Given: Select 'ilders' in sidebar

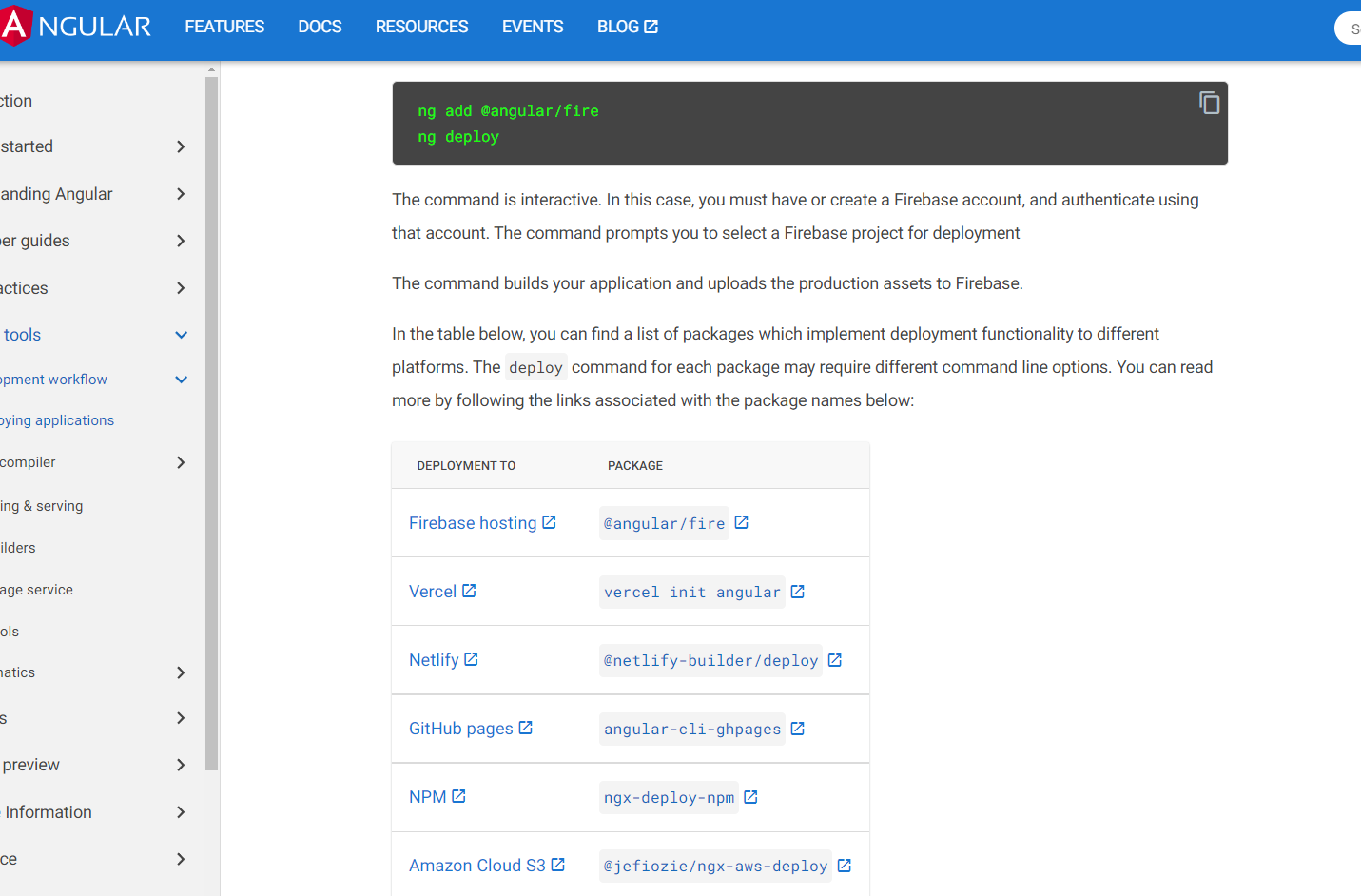Looking at the screenshot, I should pos(18,548).
